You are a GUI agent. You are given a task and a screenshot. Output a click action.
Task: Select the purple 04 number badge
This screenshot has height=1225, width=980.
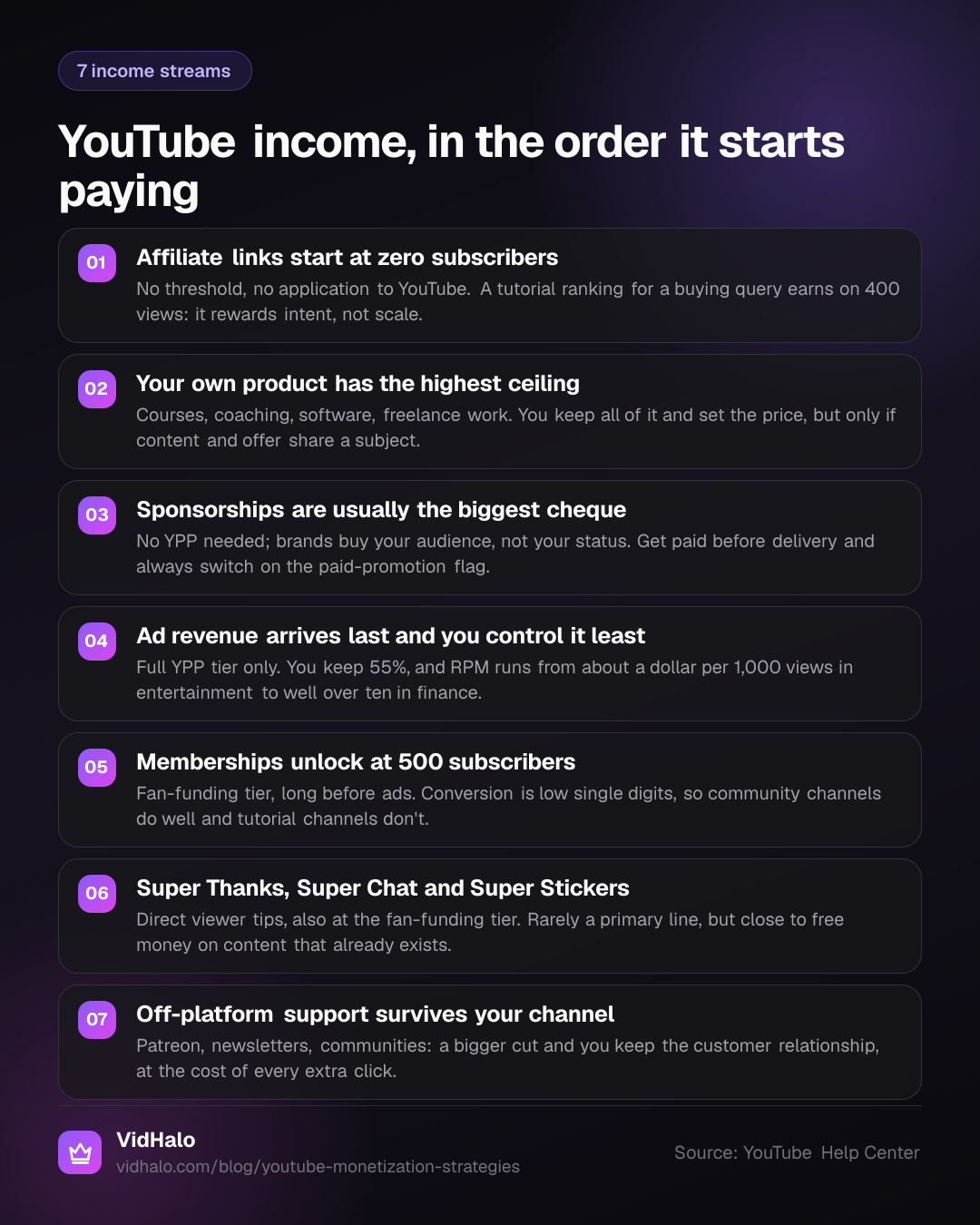pos(96,642)
